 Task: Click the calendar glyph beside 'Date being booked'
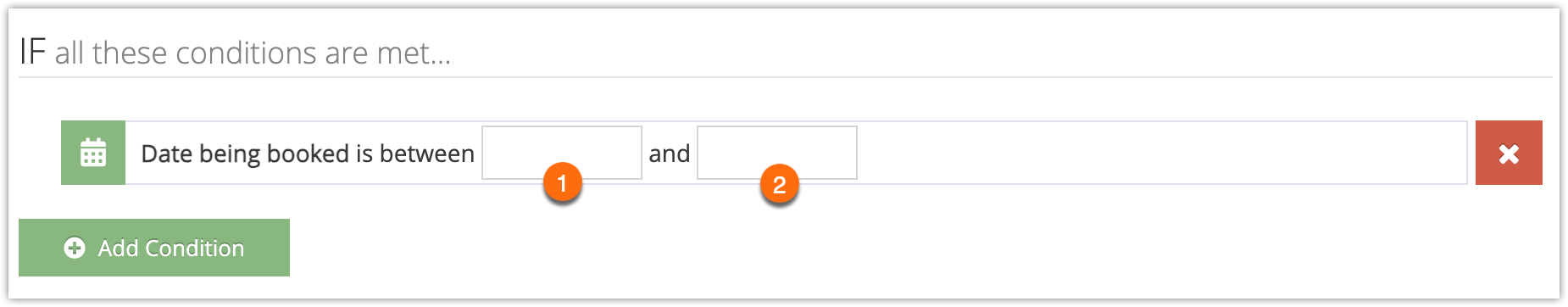(x=93, y=153)
